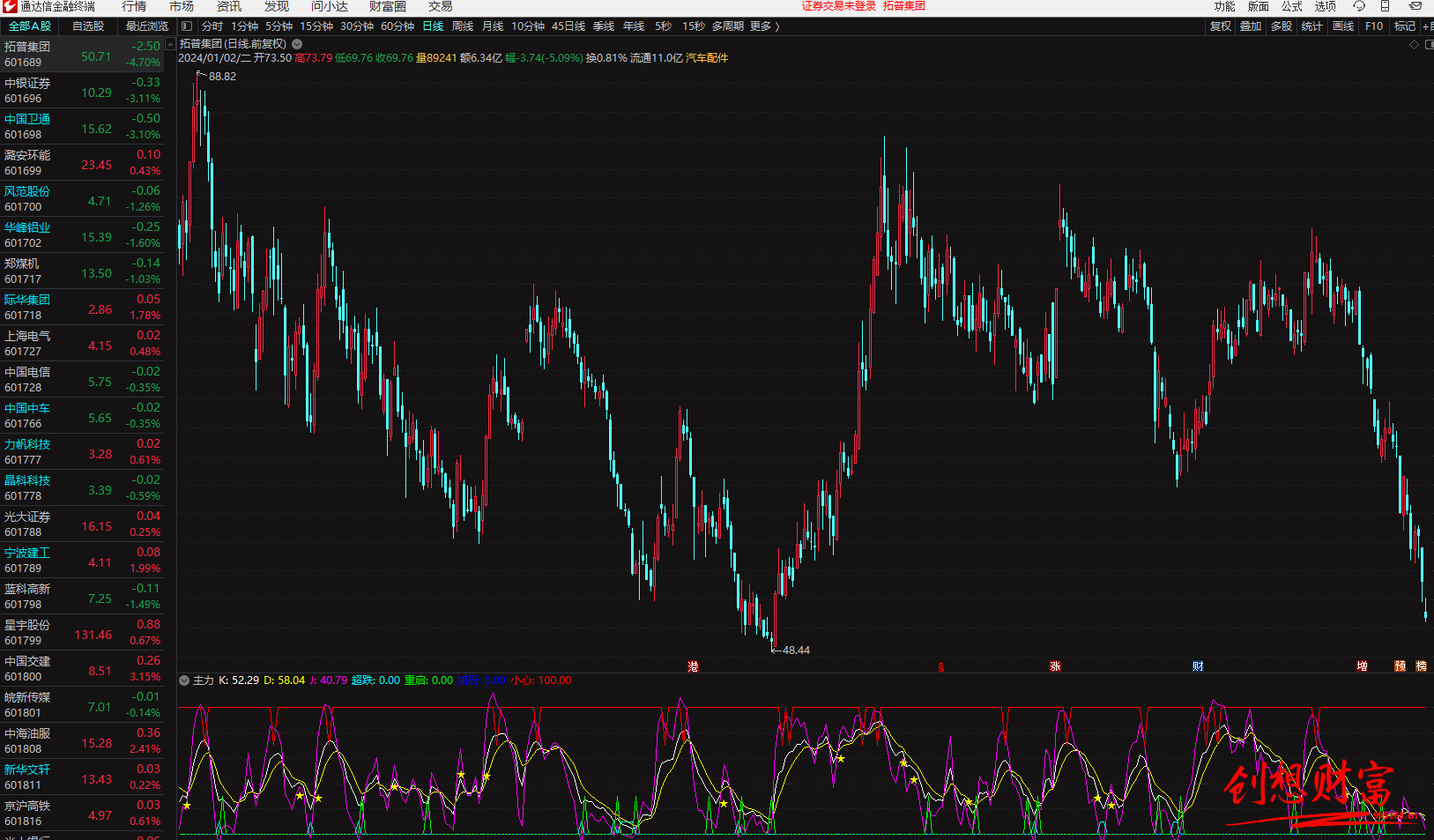Image resolution: width=1434 pixels, height=840 pixels.
Task: Open the 公式 menu
Action: pyautogui.click(x=1292, y=6)
